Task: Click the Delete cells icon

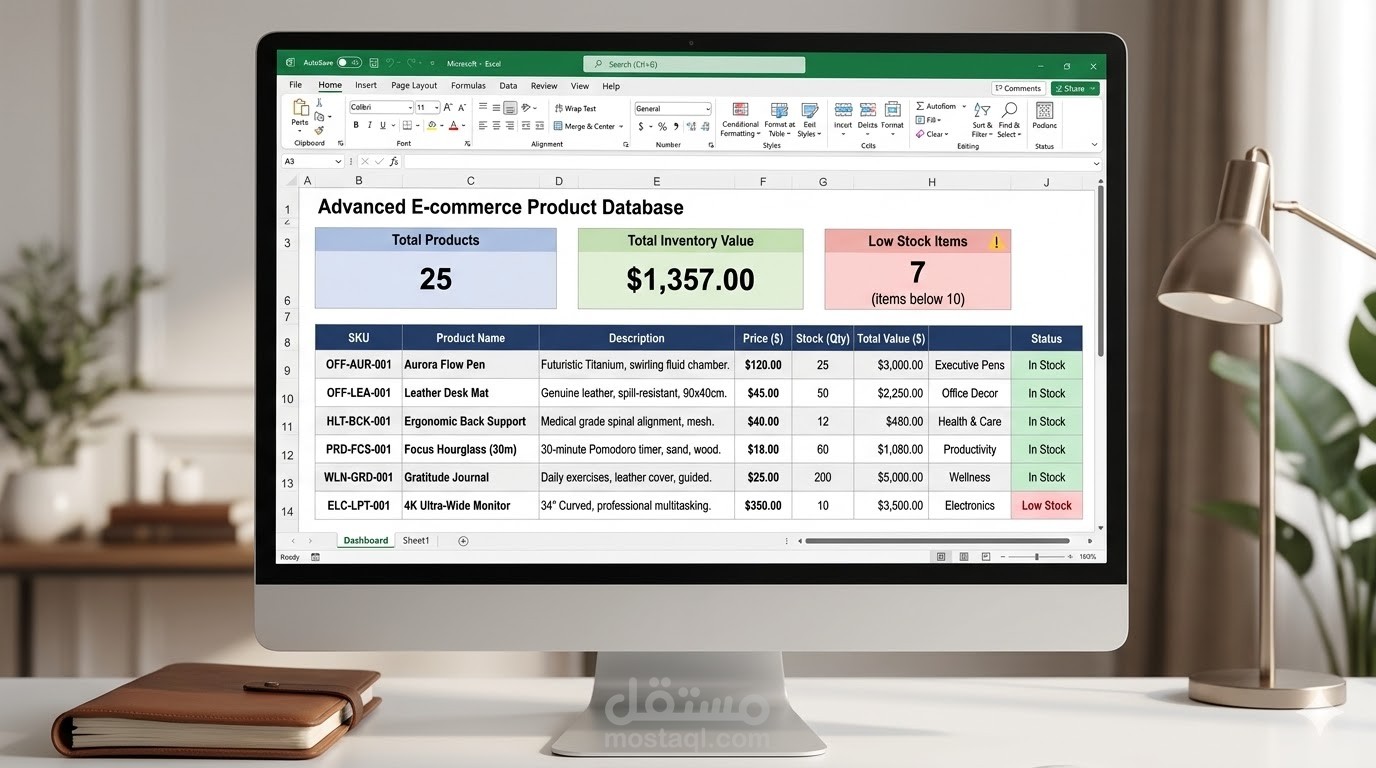Action: [867, 109]
